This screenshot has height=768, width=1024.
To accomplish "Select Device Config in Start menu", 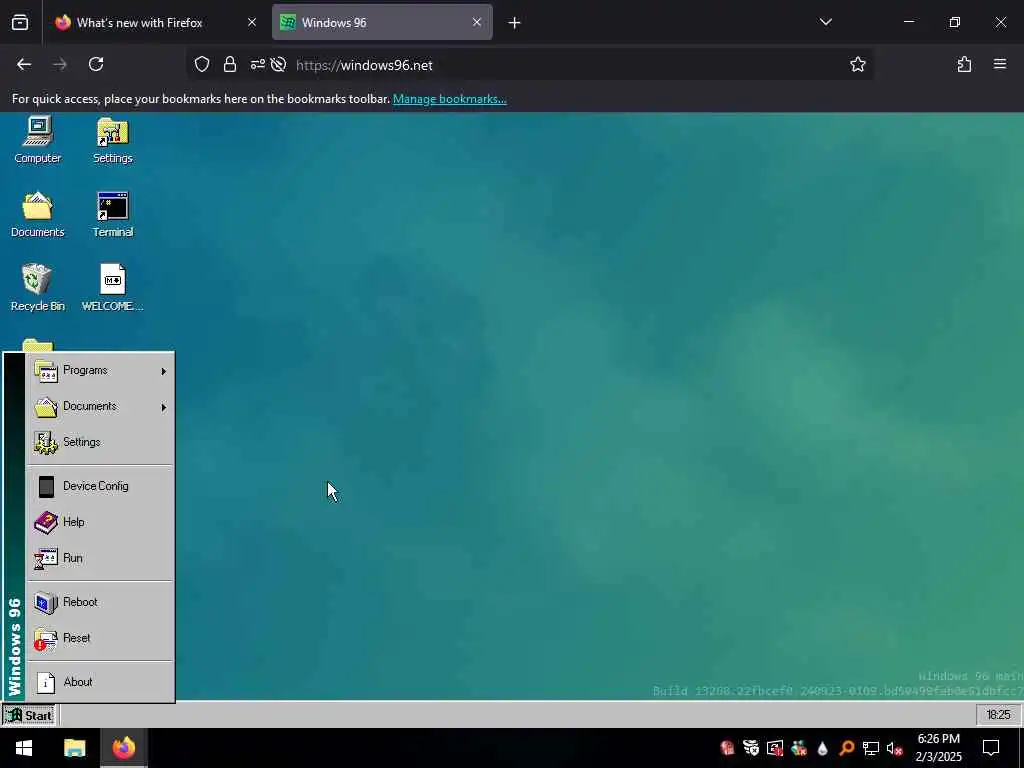I will [x=99, y=487].
